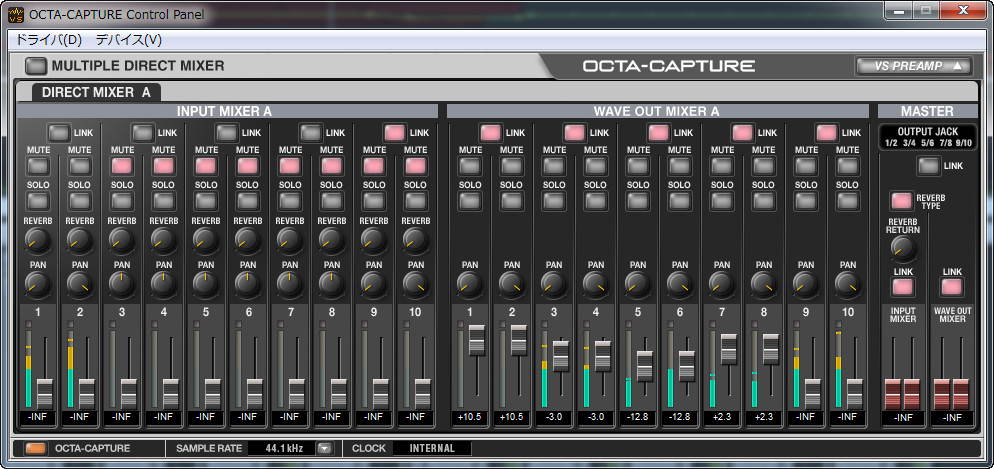Screen dimensions: 994x469
Task: Click the master INPUT MIXER red fader
Action: (903, 394)
